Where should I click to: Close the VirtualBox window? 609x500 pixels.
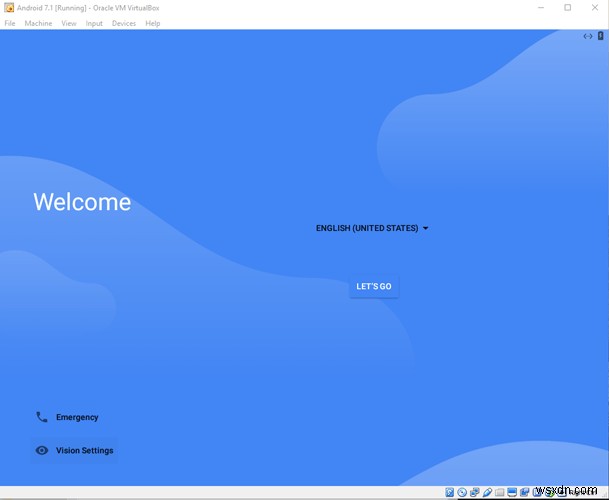[x=595, y=7]
